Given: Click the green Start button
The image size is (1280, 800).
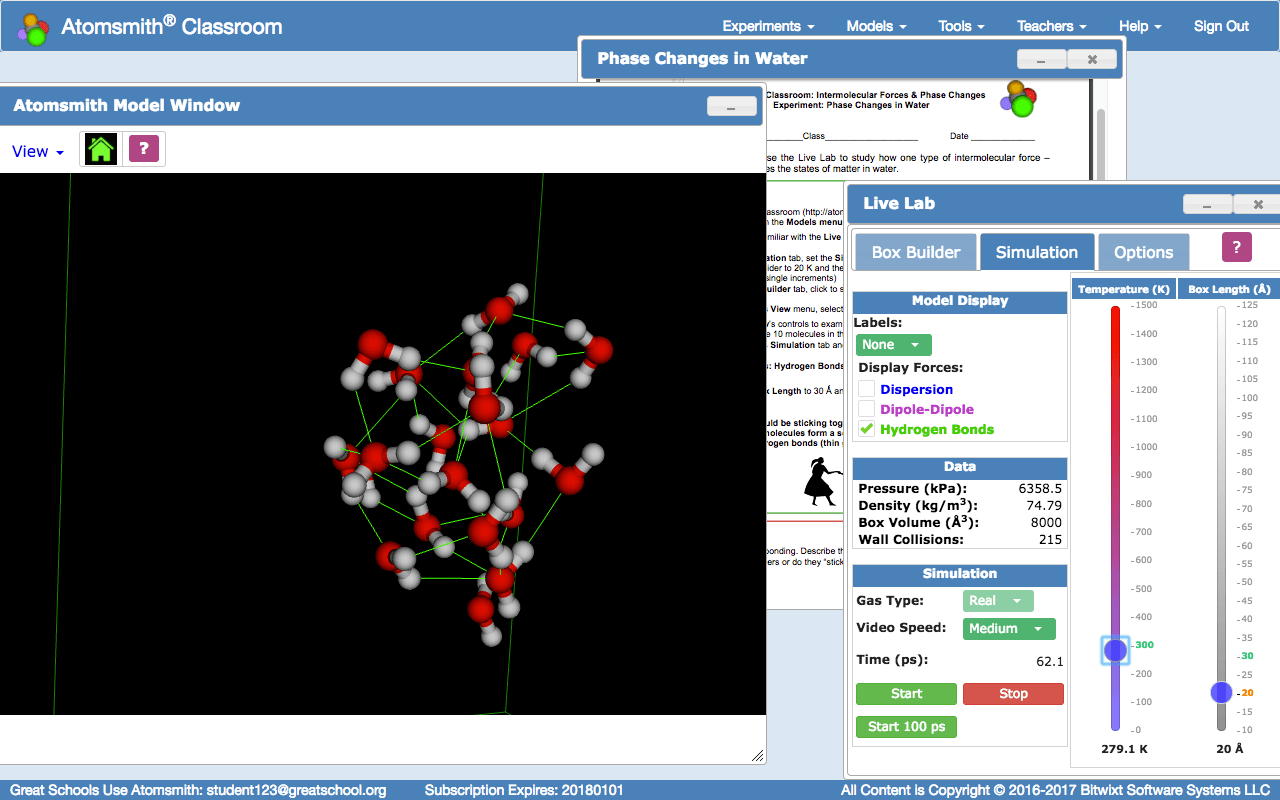Looking at the screenshot, I should [x=906, y=694].
